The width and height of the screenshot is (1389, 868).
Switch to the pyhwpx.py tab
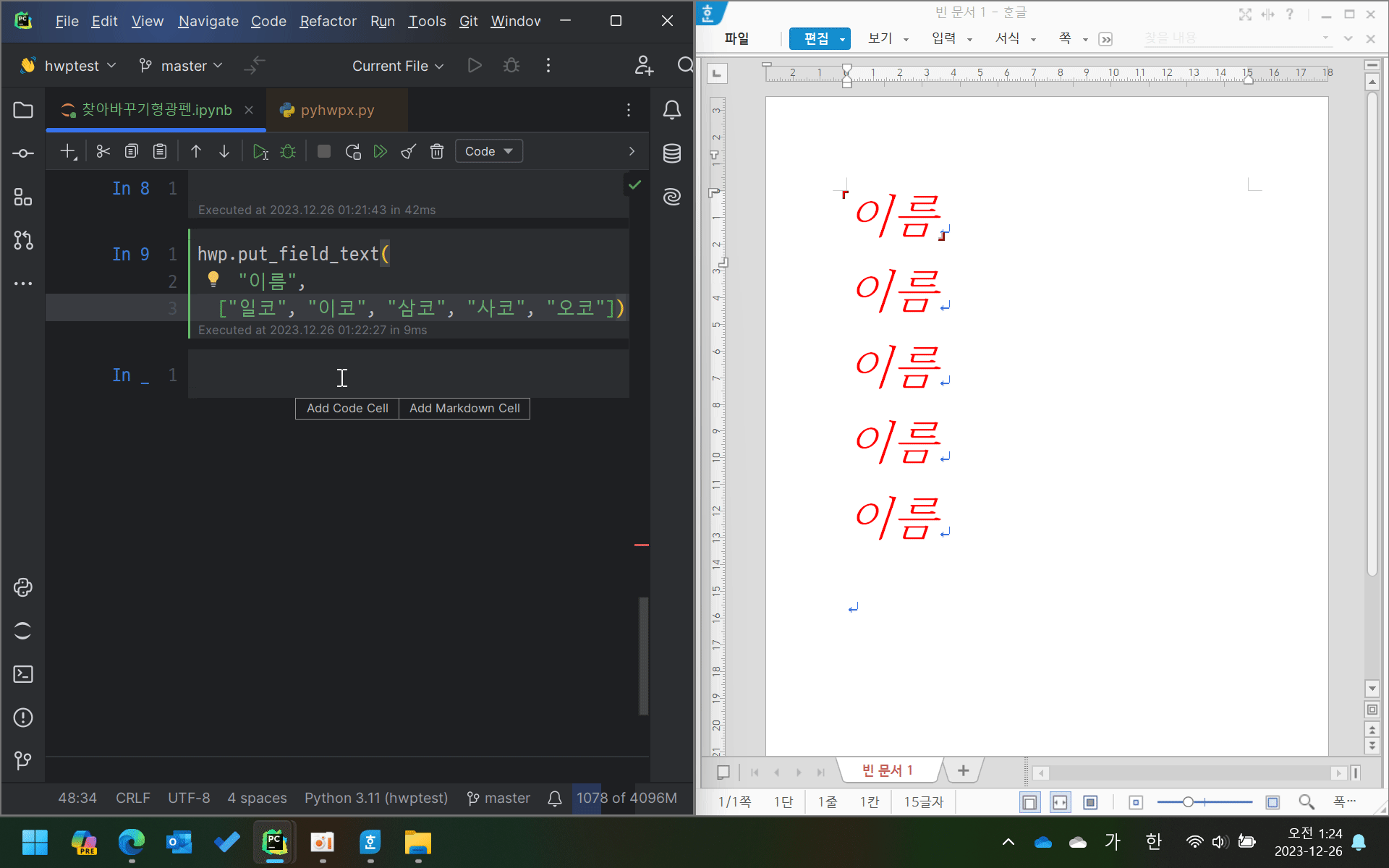pyautogui.click(x=337, y=110)
